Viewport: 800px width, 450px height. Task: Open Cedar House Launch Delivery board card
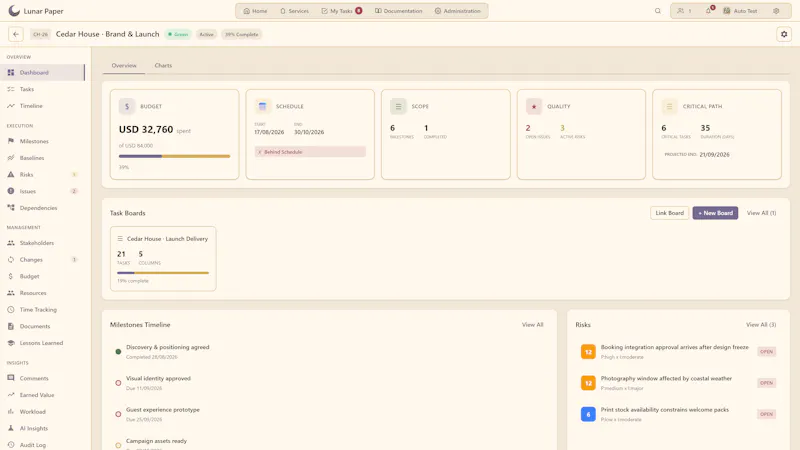point(163,259)
